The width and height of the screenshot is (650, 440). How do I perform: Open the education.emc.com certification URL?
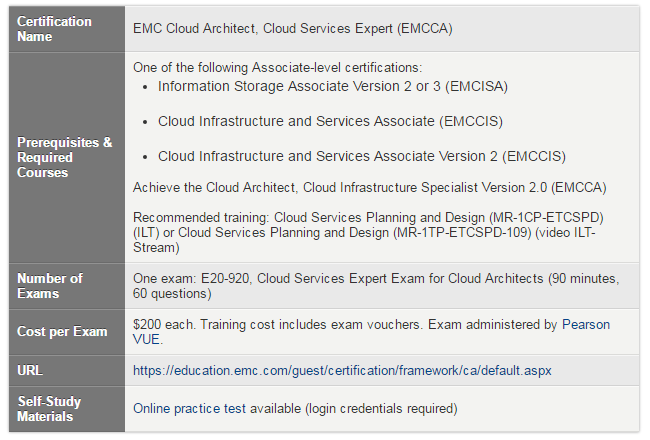tap(342, 370)
